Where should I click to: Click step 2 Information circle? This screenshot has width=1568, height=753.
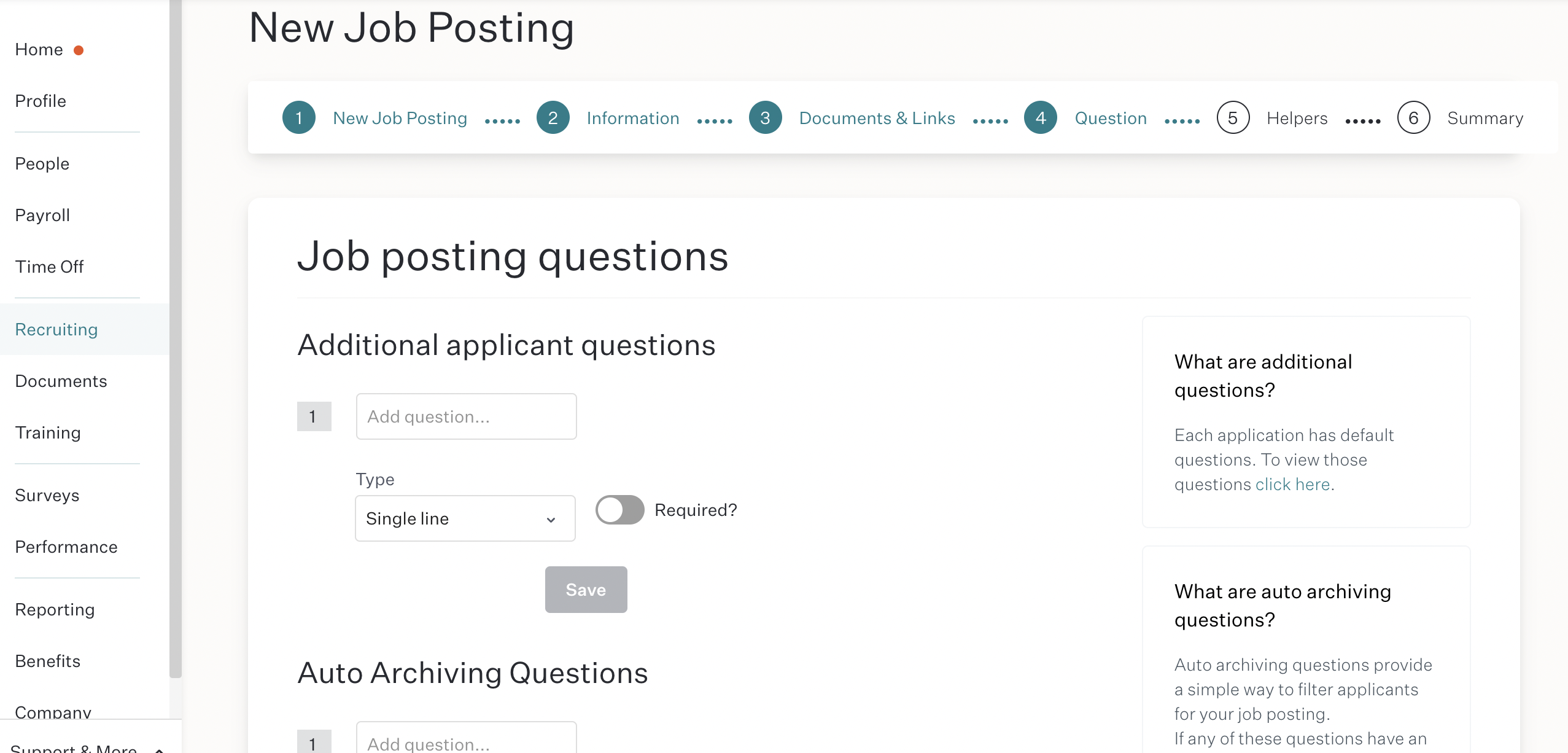pos(553,117)
